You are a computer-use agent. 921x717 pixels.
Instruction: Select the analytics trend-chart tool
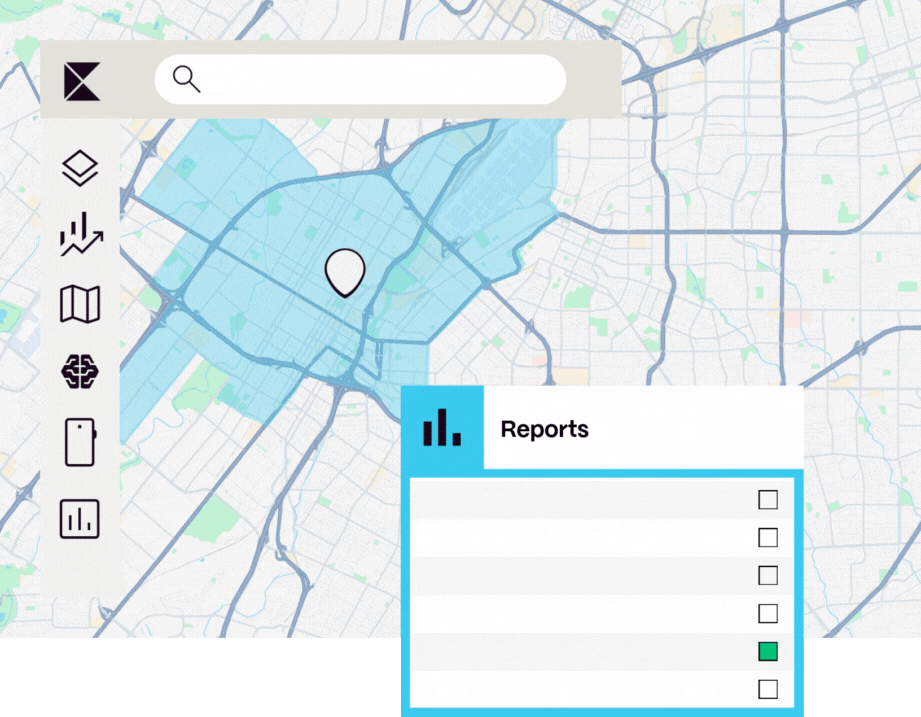coord(80,237)
